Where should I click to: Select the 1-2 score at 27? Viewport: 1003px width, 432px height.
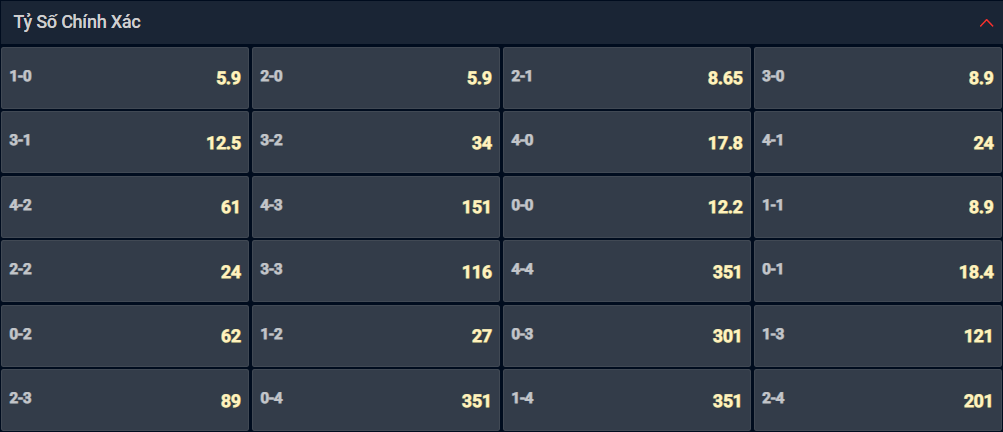pos(375,335)
